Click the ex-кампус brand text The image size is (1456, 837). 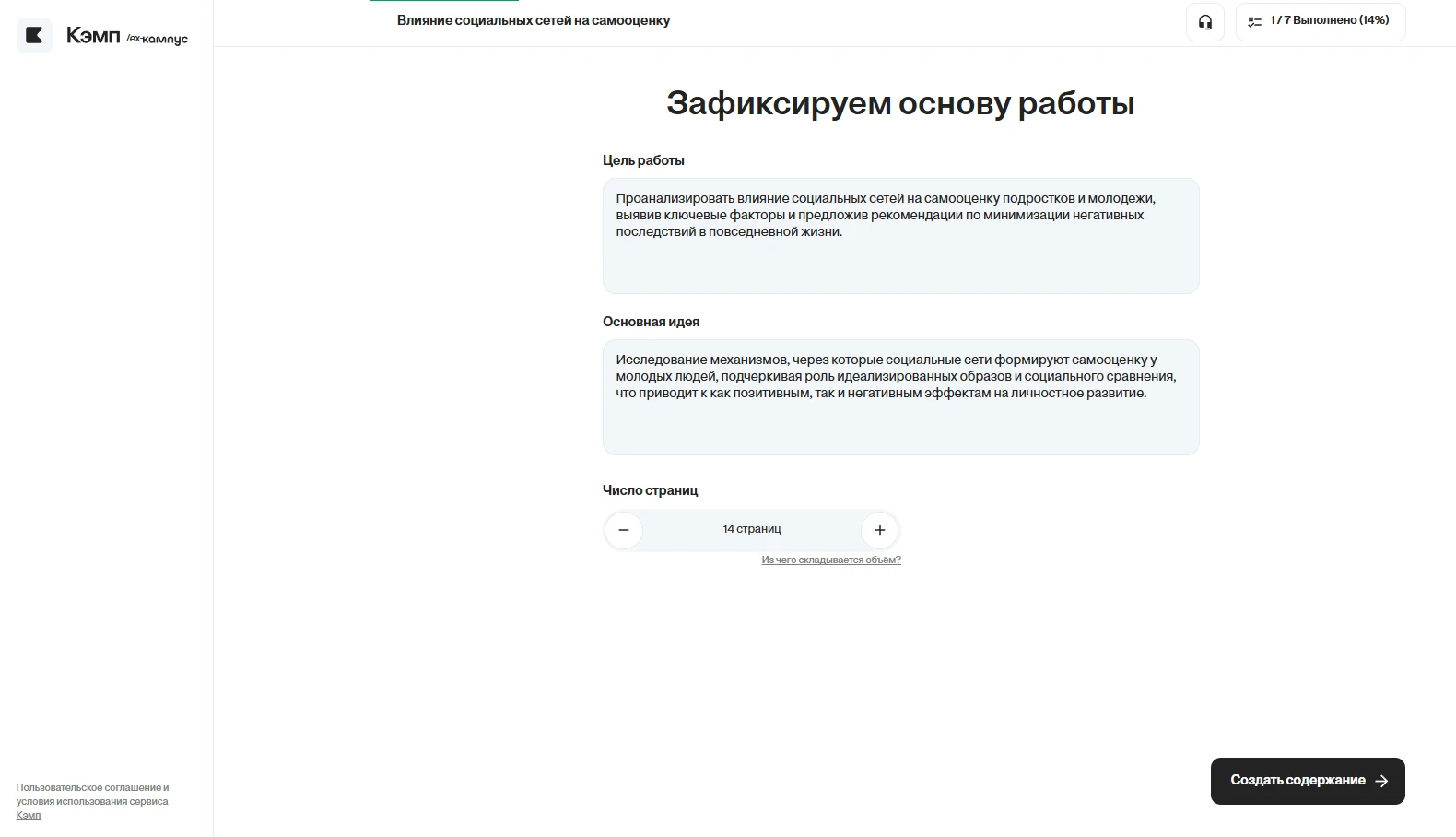point(157,39)
